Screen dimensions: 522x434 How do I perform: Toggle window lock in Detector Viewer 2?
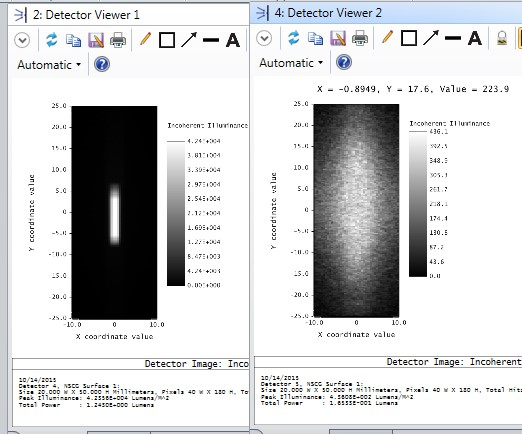click(x=502, y=38)
